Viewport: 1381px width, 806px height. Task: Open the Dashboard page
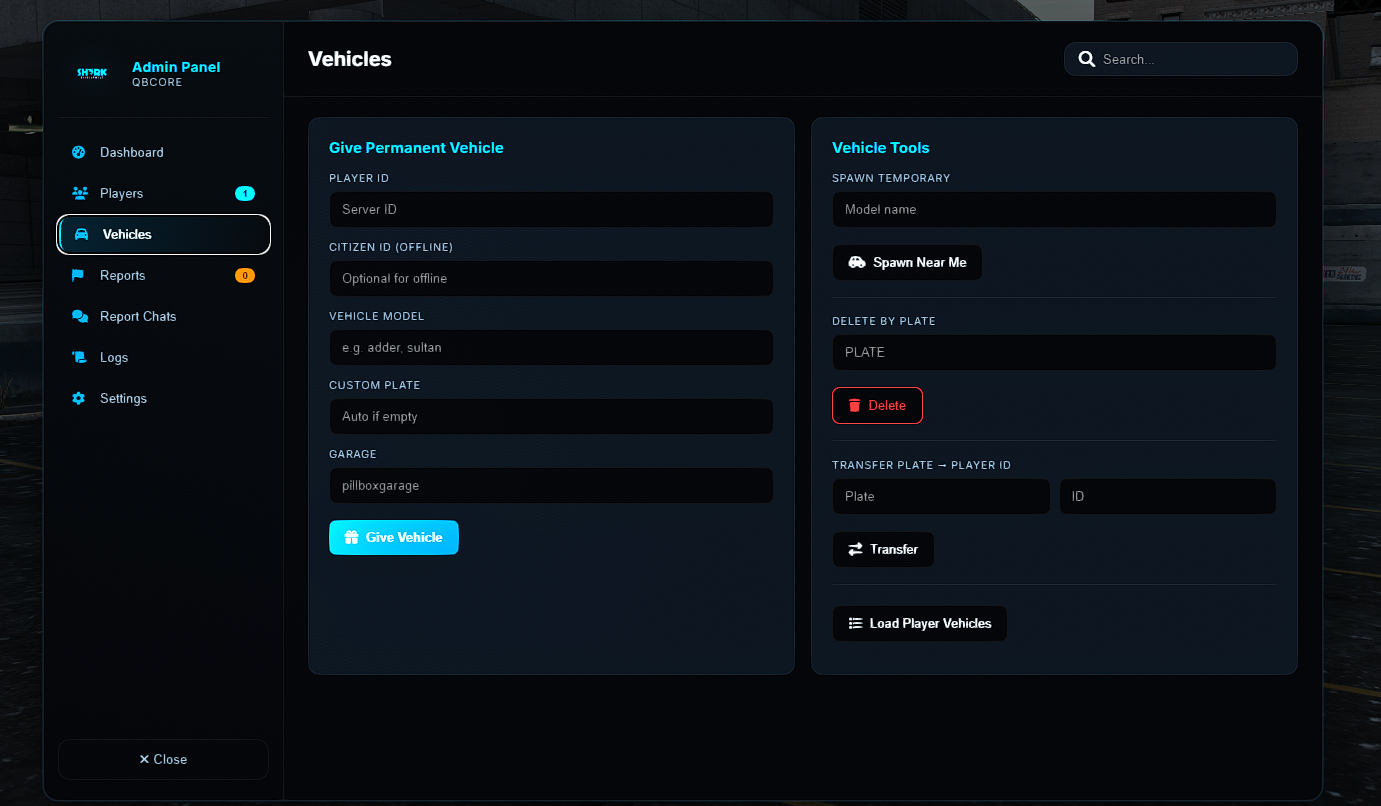point(164,152)
